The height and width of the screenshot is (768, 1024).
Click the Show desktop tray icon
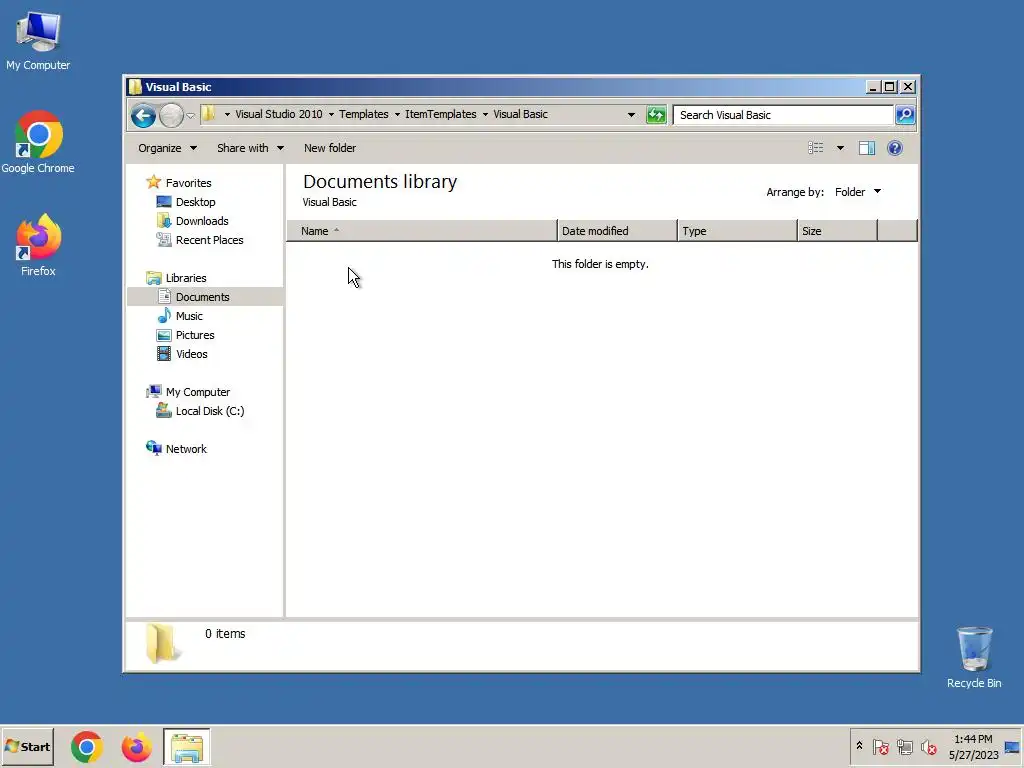[1012, 746]
